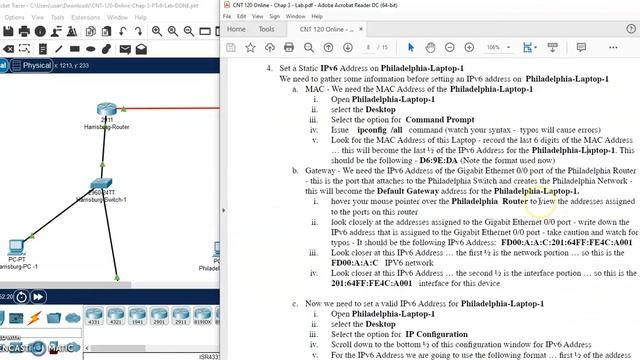Click the Print icon in Packet Tracer toolbar
The width and height of the screenshot is (640, 360).
[24, 31]
